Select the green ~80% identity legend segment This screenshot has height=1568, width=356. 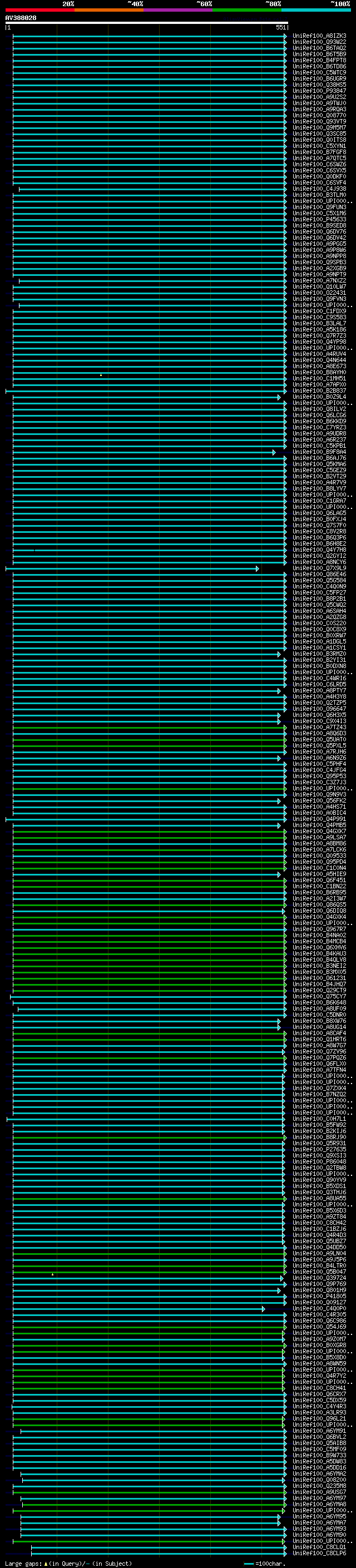[246, 10]
